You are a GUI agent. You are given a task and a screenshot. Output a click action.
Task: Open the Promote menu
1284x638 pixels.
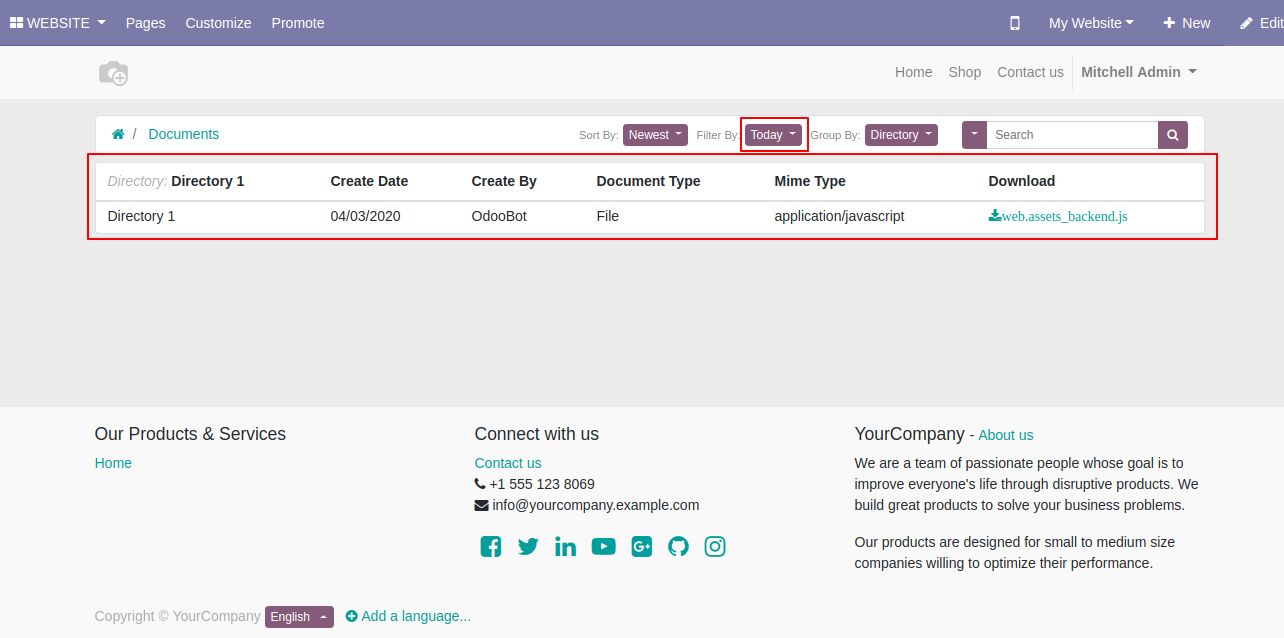pos(298,23)
